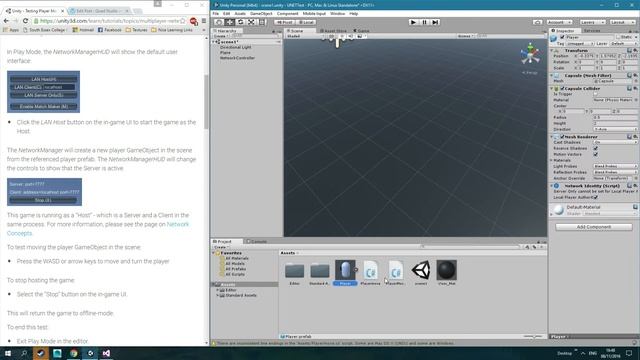Select the Move tool in Unity toolbar
The image size is (640, 360).
(x=230, y=22)
